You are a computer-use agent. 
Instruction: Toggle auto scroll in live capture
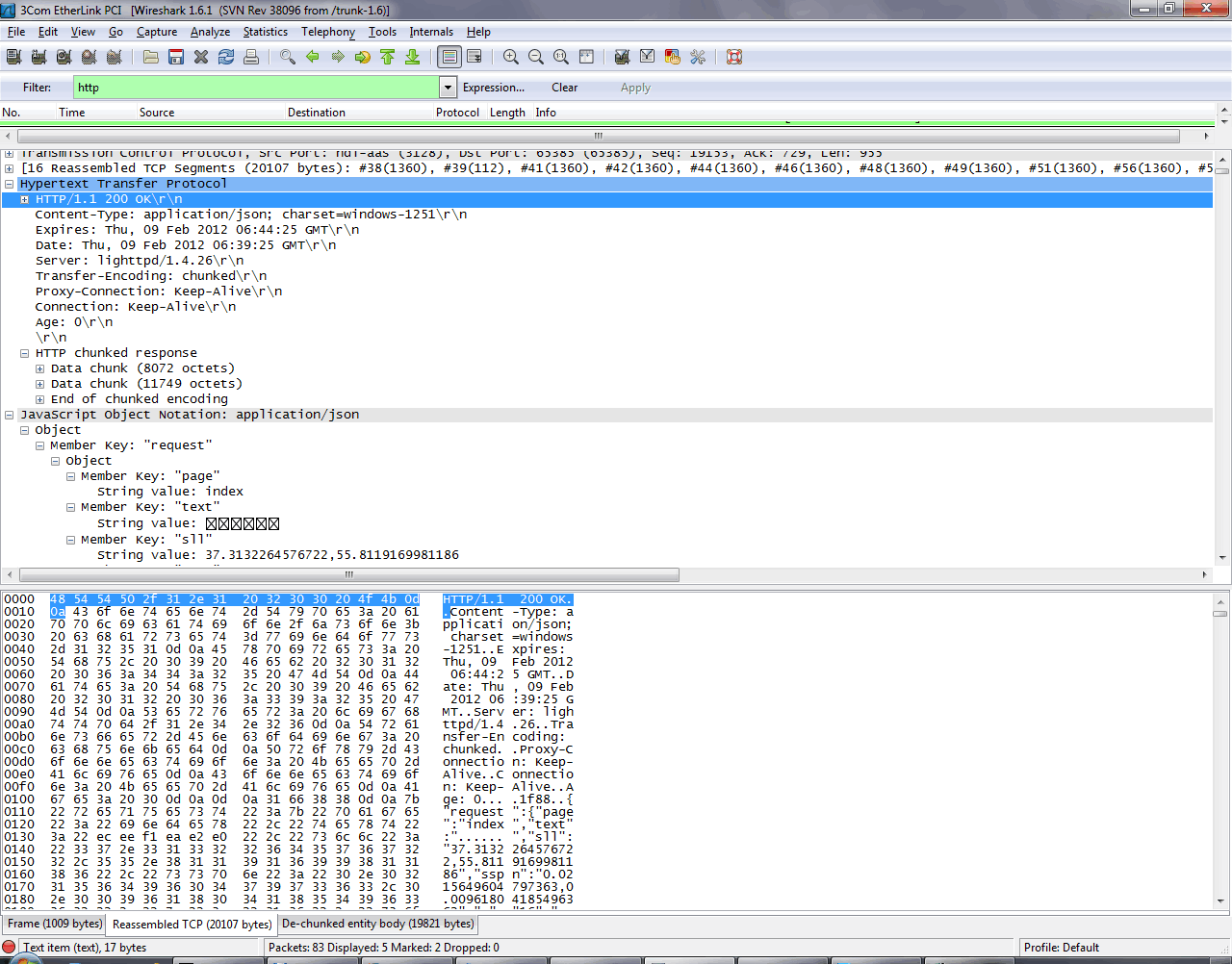coord(475,58)
